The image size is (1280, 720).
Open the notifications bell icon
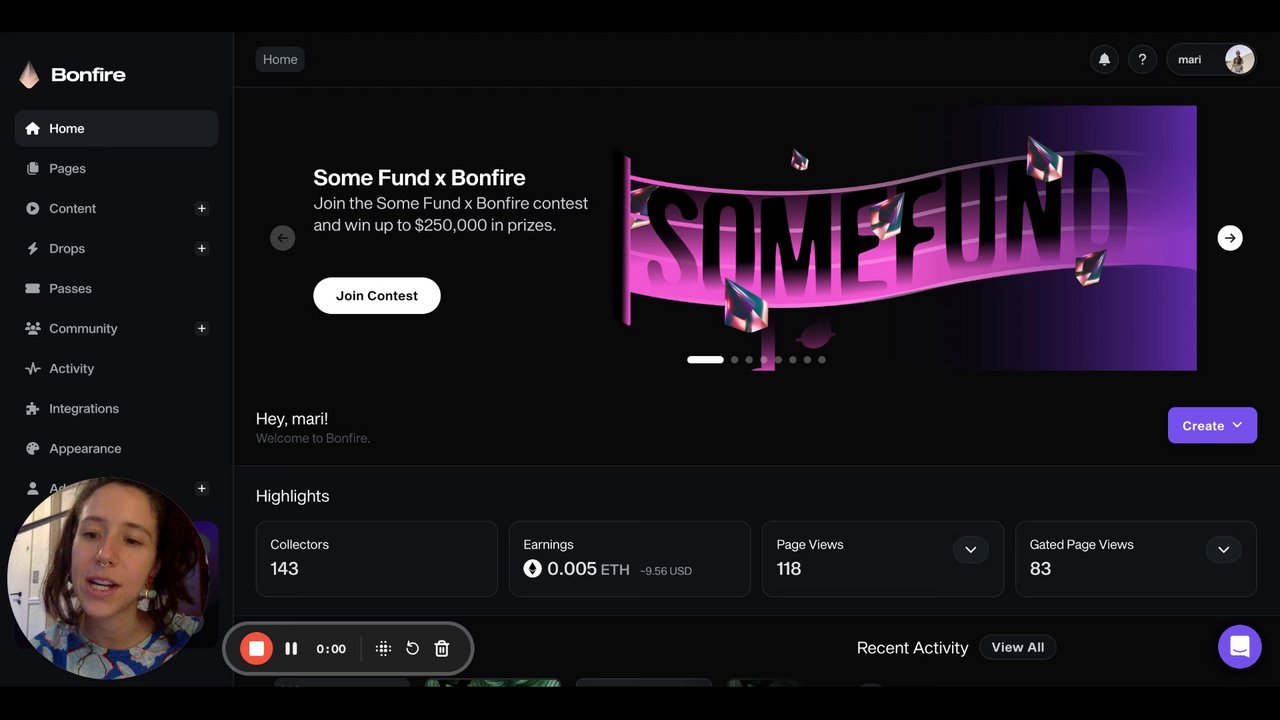[1104, 59]
